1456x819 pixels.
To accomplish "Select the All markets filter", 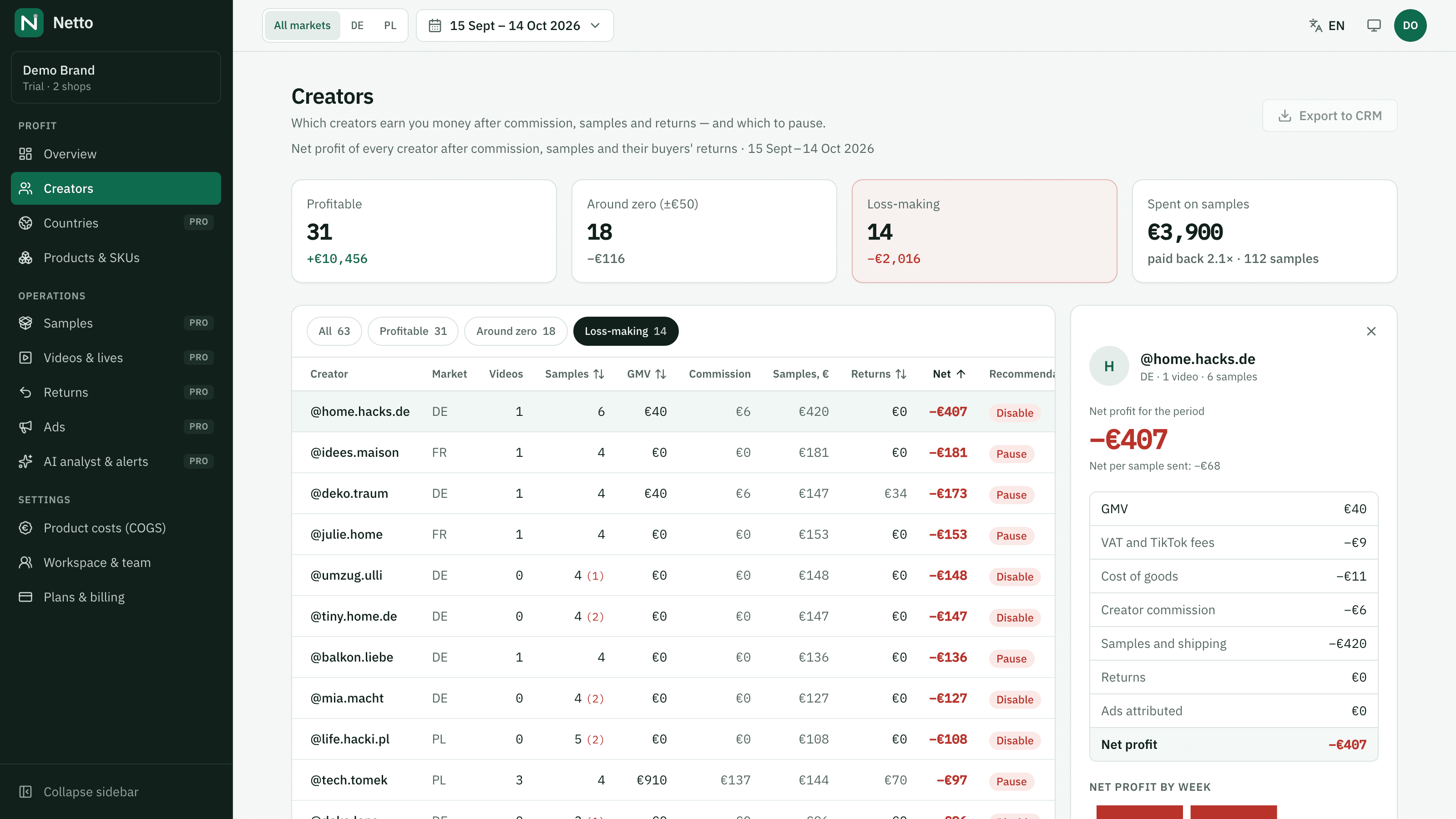I will point(302,25).
